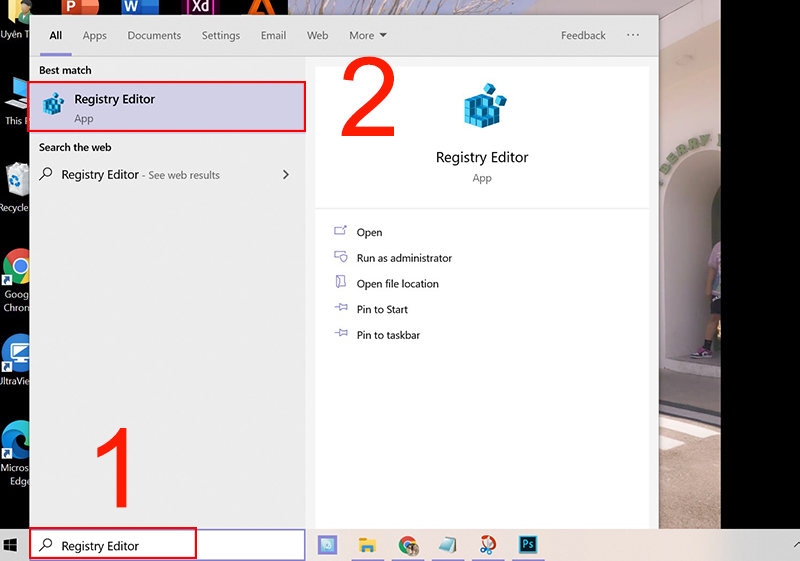Click the web search magnifier icon
The height and width of the screenshot is (561, 800).
coord(46,174)
